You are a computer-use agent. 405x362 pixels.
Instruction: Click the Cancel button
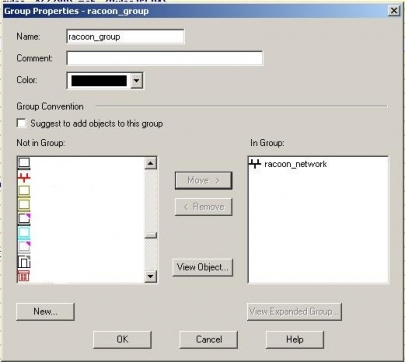click(209, 339)
